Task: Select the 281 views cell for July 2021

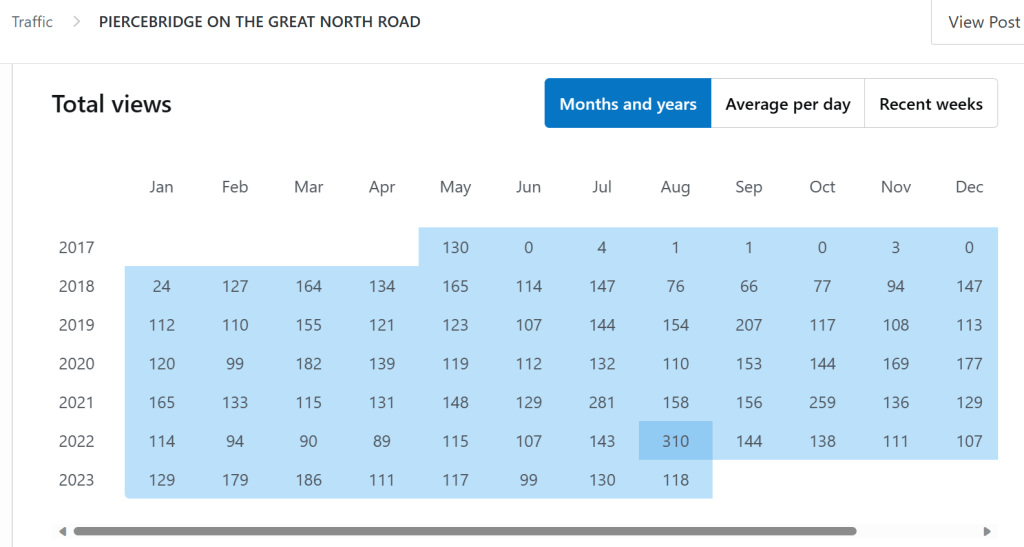Action: (x=602, y=402)
